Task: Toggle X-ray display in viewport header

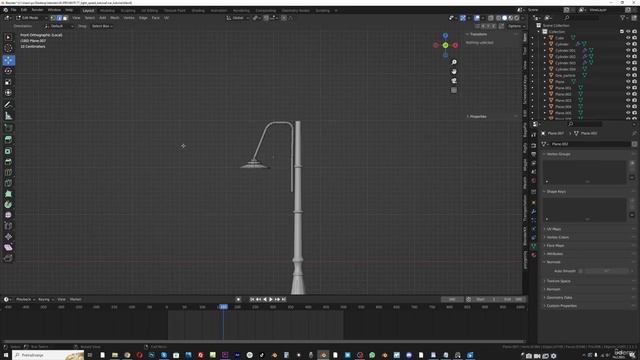Action: tap(491, 18)
